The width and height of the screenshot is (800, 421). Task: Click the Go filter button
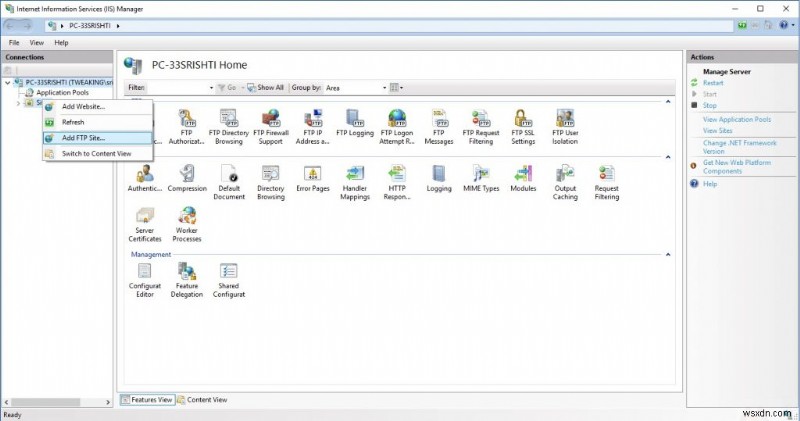227,88
